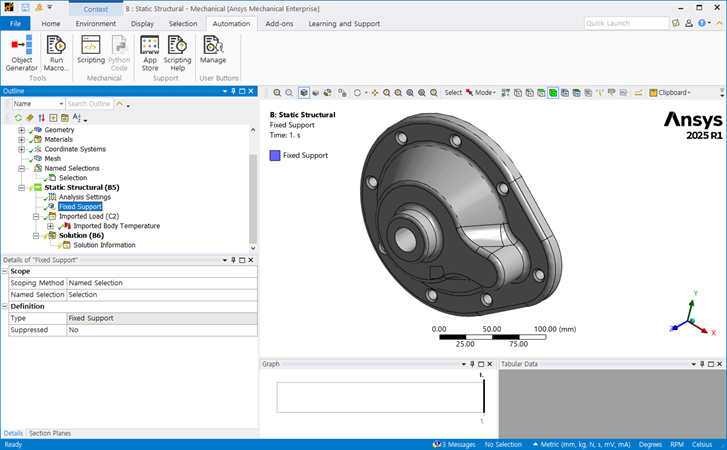The width and height of the screenshot is (727, 450).
Task: Collapse the Named Selections node
Action: click(x=22, y=168)
